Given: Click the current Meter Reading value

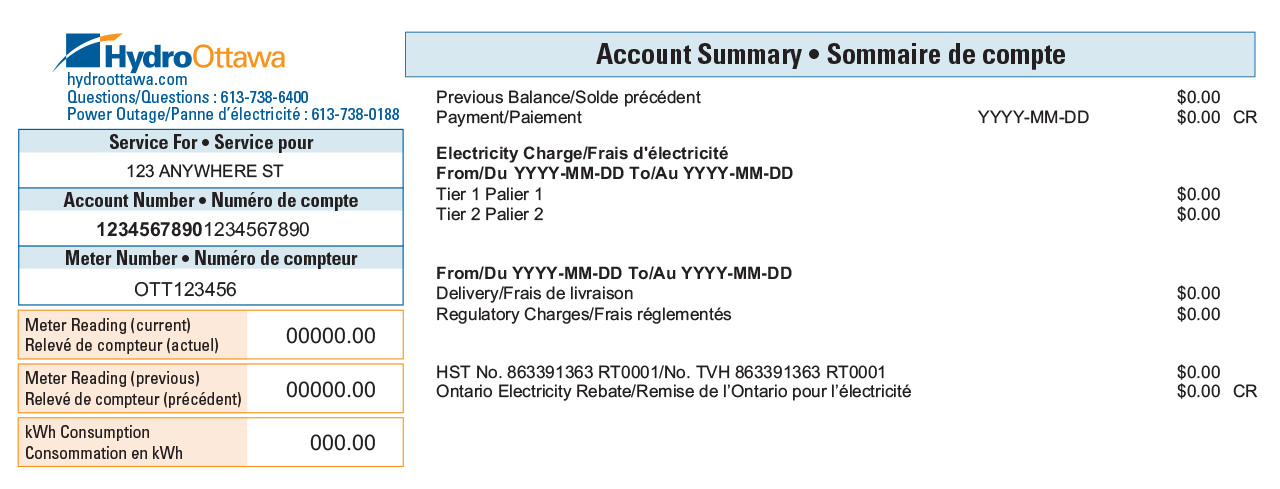Looking at the screenshot, I should [x=331, y=336].
